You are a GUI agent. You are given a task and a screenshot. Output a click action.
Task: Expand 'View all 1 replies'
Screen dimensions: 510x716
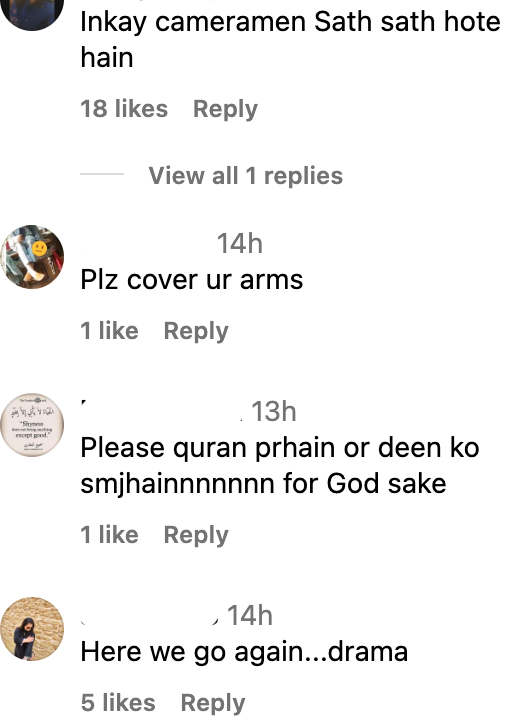[246, 176]
